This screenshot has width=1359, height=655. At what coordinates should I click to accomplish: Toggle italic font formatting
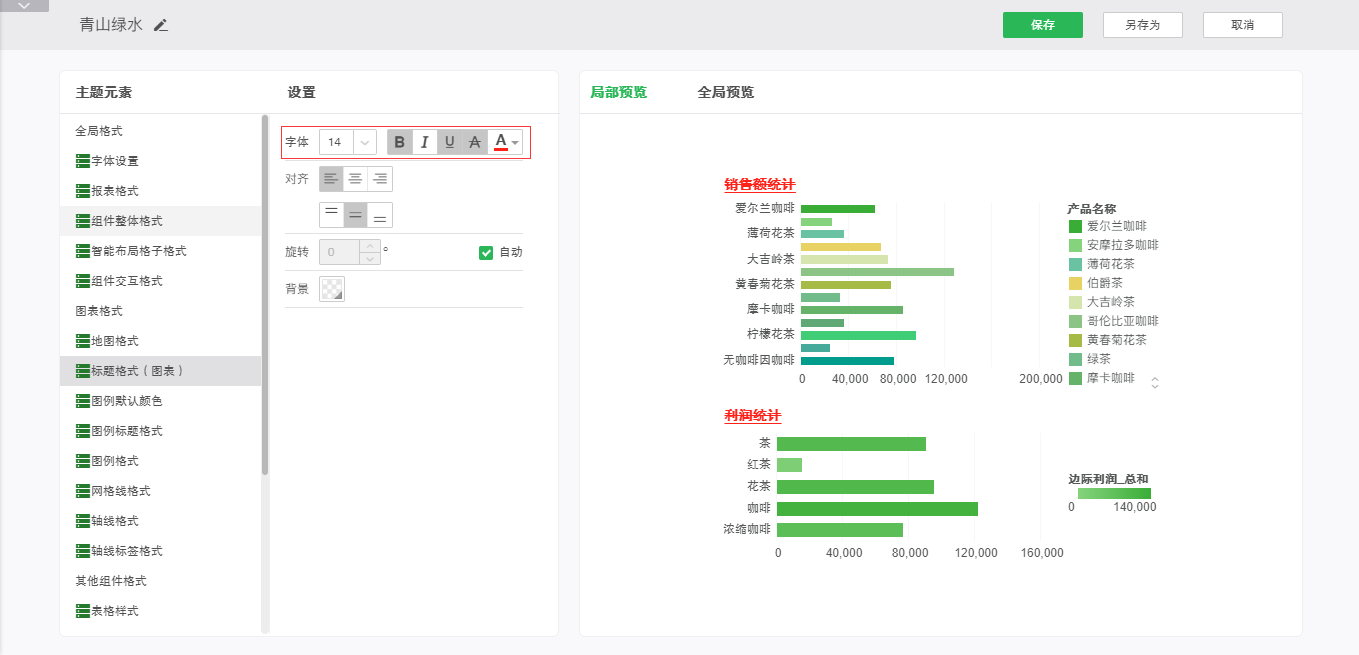[425, 142]
